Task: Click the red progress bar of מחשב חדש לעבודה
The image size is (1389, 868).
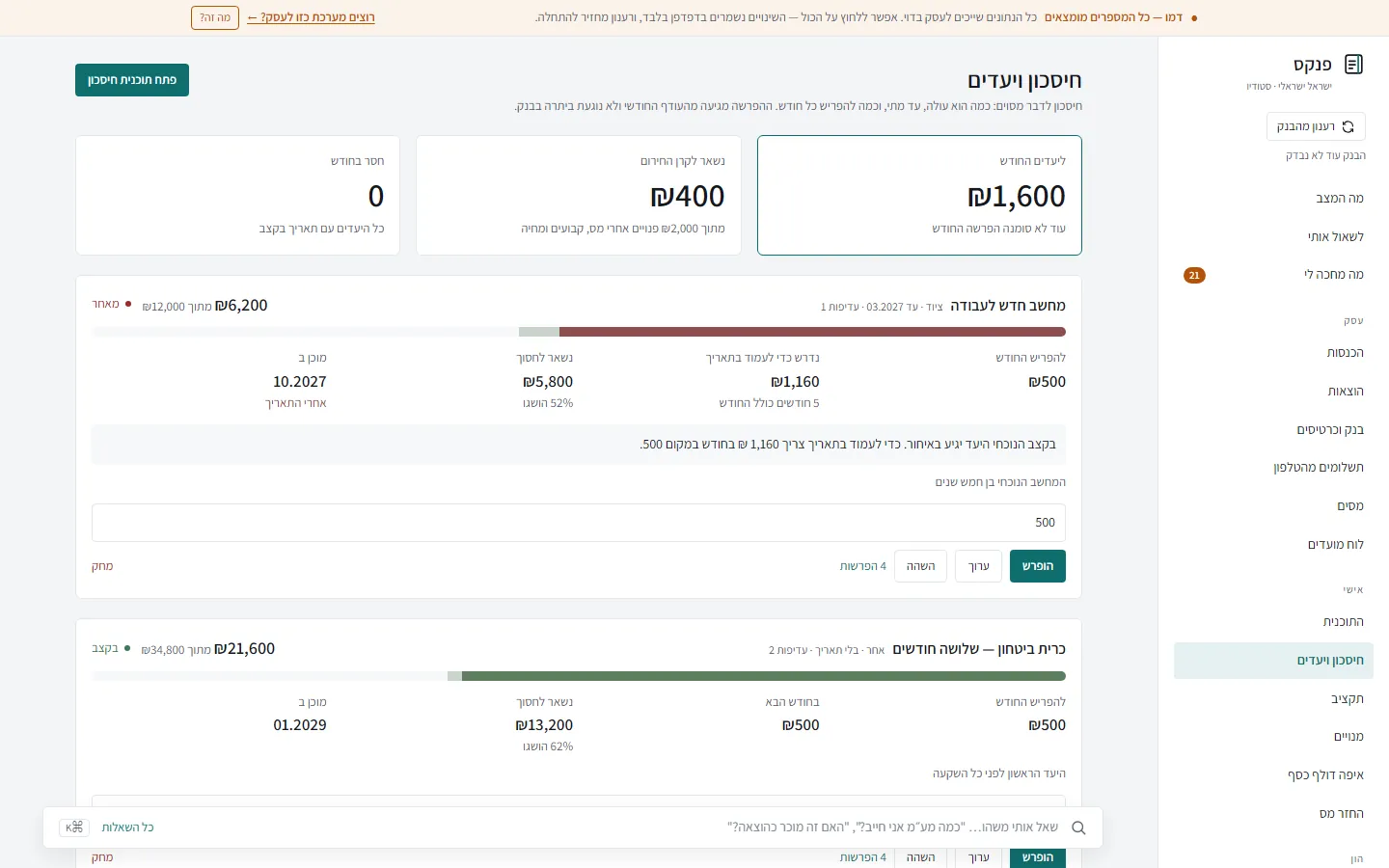Action: [x=812, y=332]
